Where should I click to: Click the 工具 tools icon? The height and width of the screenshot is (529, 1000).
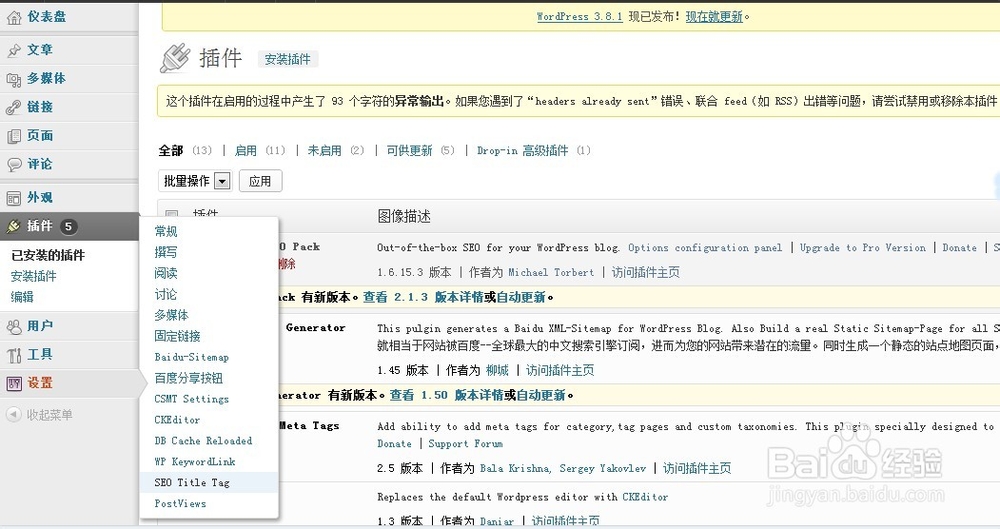click(13, 355)
